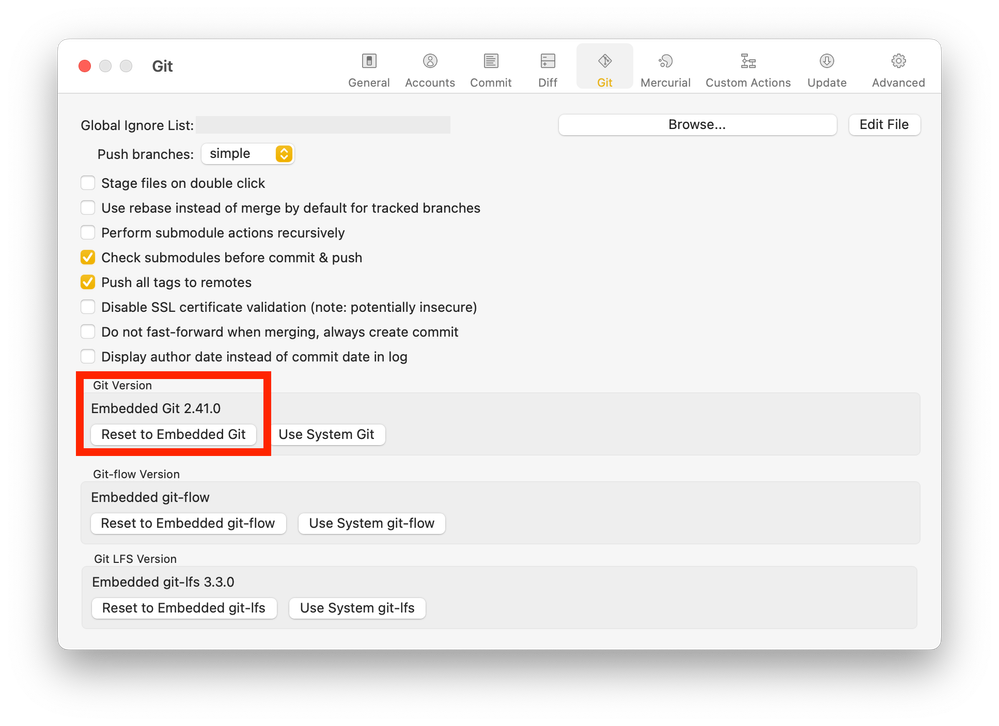Enable Display author date in log
Viewport: 999px width, 726px height.
click(x=88, y=357)
